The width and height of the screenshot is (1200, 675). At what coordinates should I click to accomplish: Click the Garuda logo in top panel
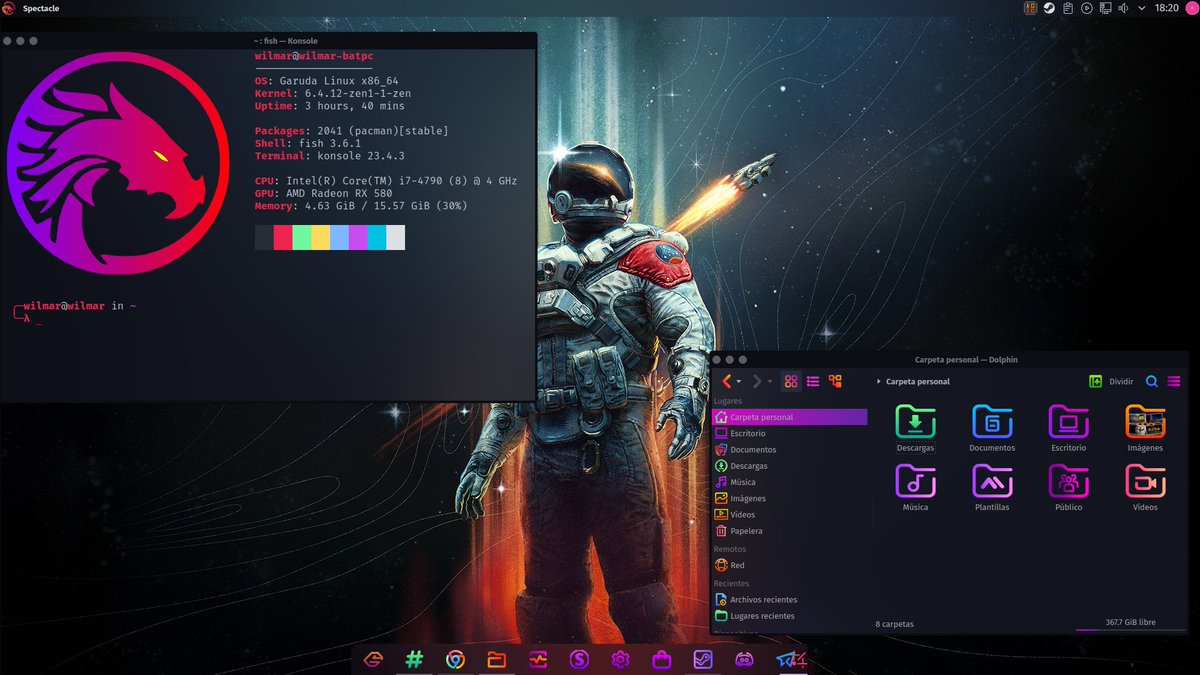point(8,8)
